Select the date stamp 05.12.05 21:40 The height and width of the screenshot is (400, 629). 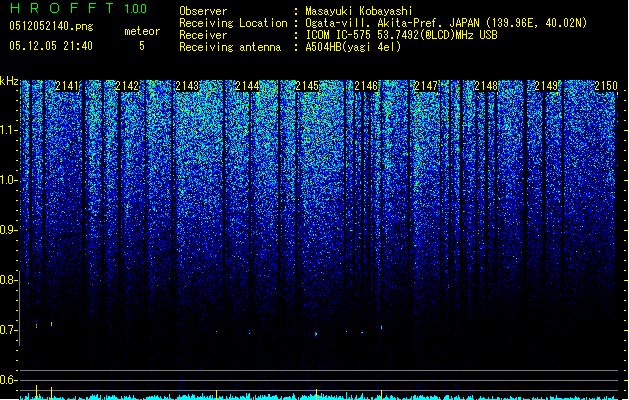[x=51, y=46]
